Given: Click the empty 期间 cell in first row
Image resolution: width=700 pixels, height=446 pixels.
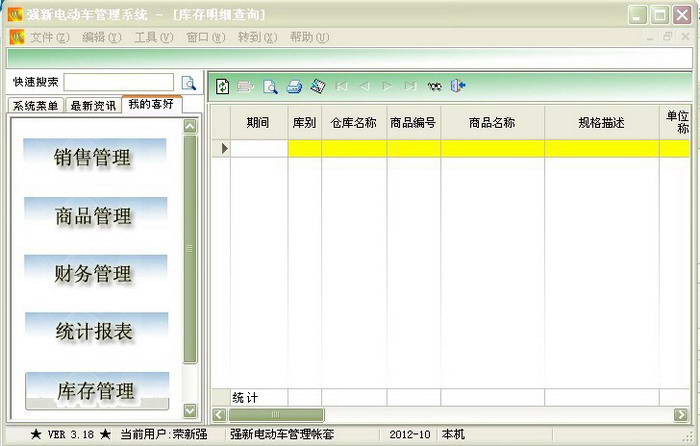Looking at the screenshot, I should click(x=259, y=148).
